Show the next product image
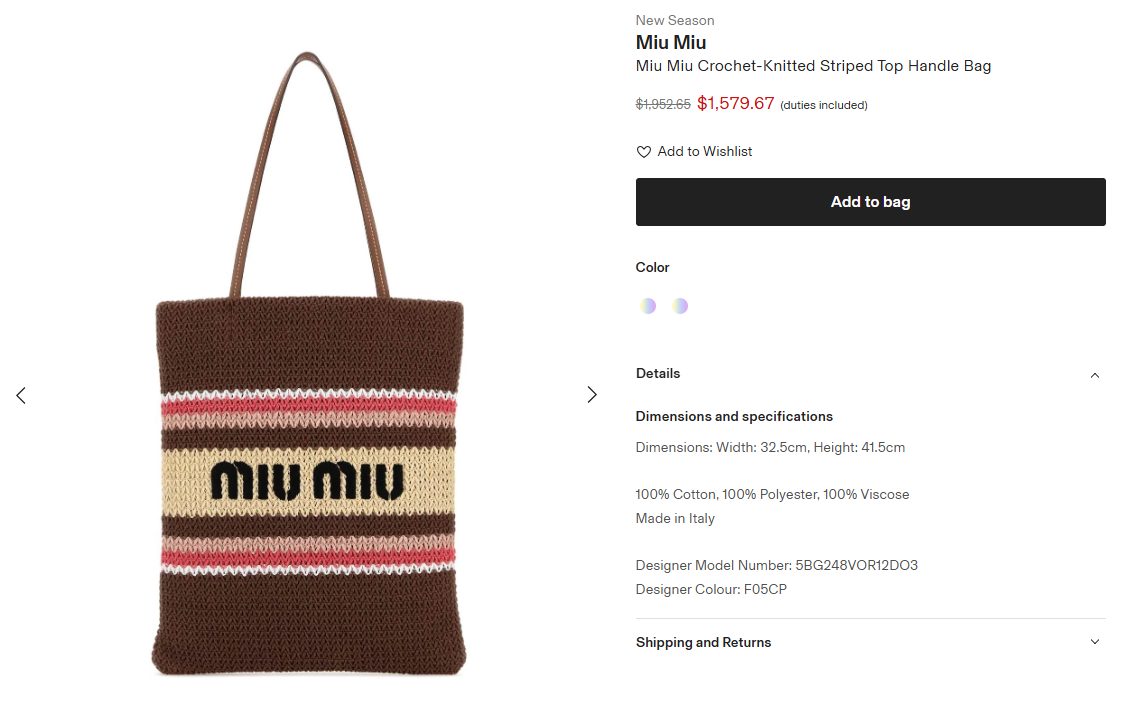The width and height of the screenshot is (1123, 719). [x=592, y=395]
